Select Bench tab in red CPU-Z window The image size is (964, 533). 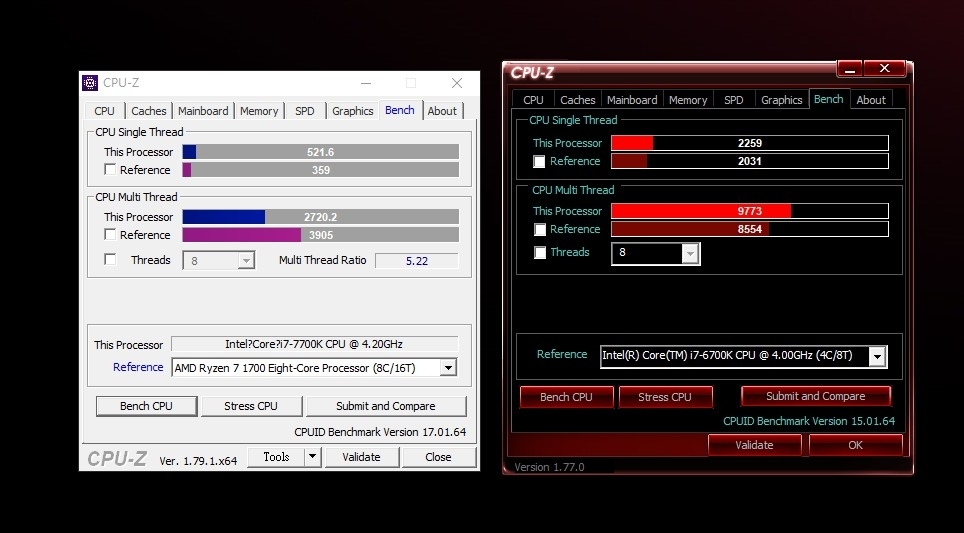(x=829, y=99)
